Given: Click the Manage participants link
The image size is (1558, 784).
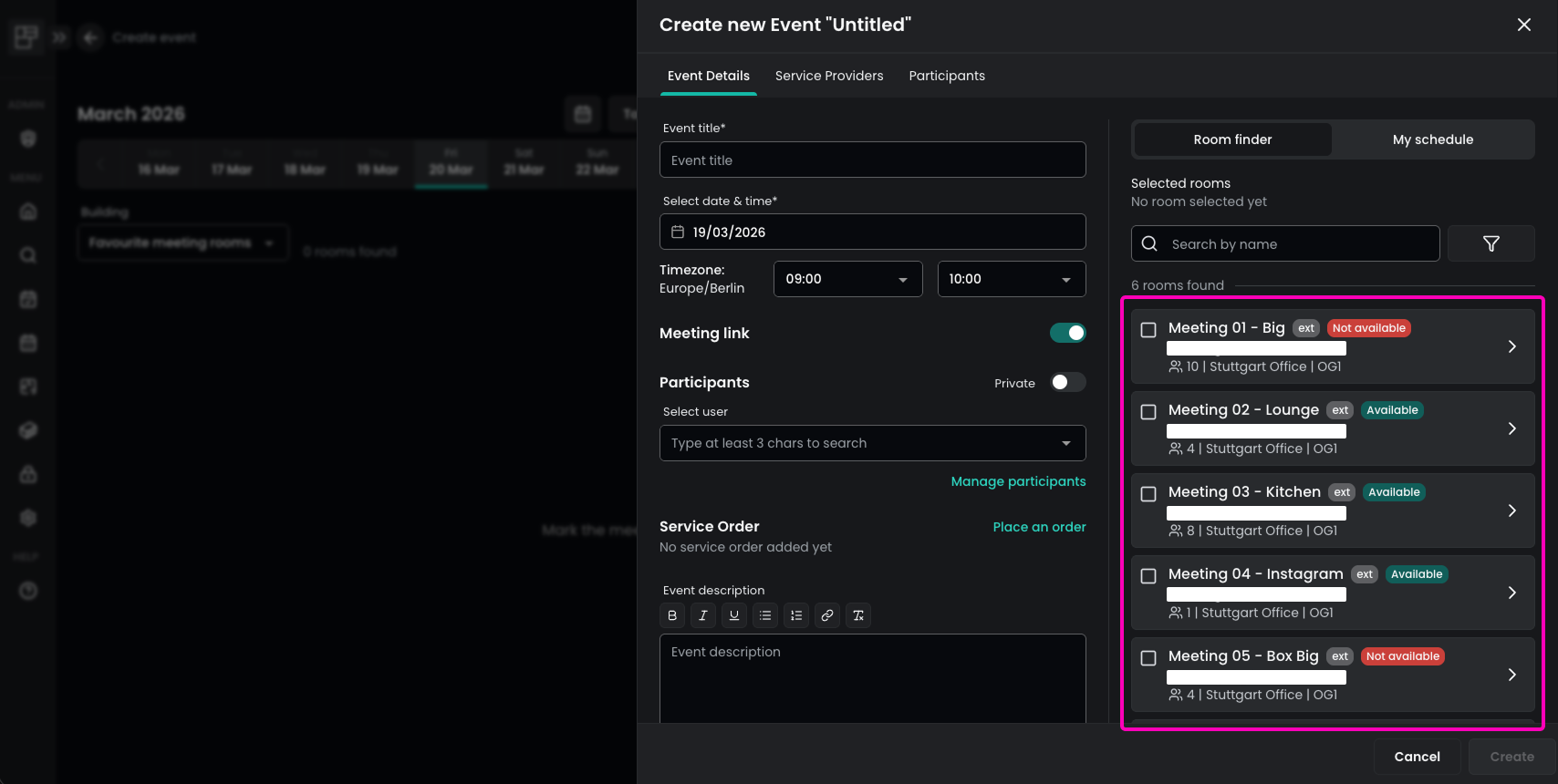Looking at the screenshot, I should (x=1018, y=481).
